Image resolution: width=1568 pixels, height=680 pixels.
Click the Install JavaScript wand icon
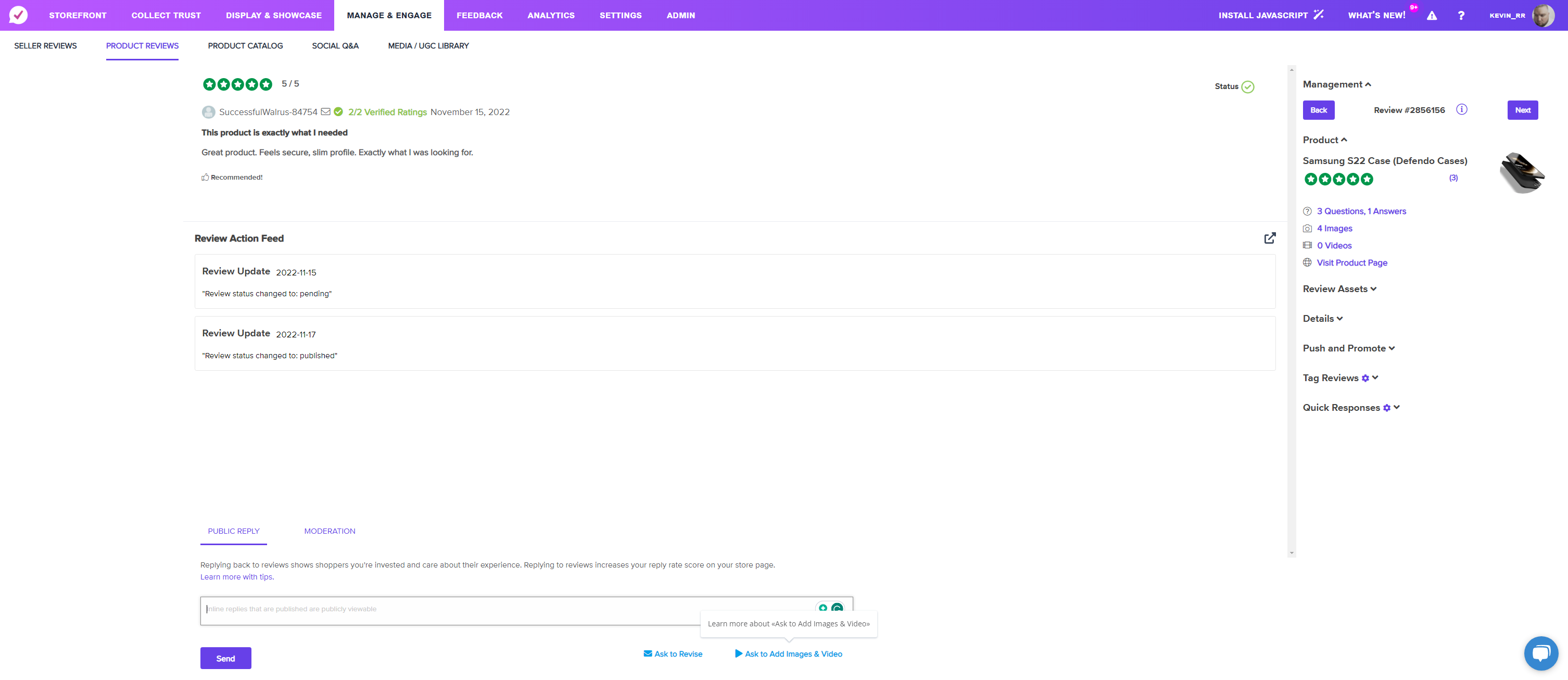(1319, 15)
